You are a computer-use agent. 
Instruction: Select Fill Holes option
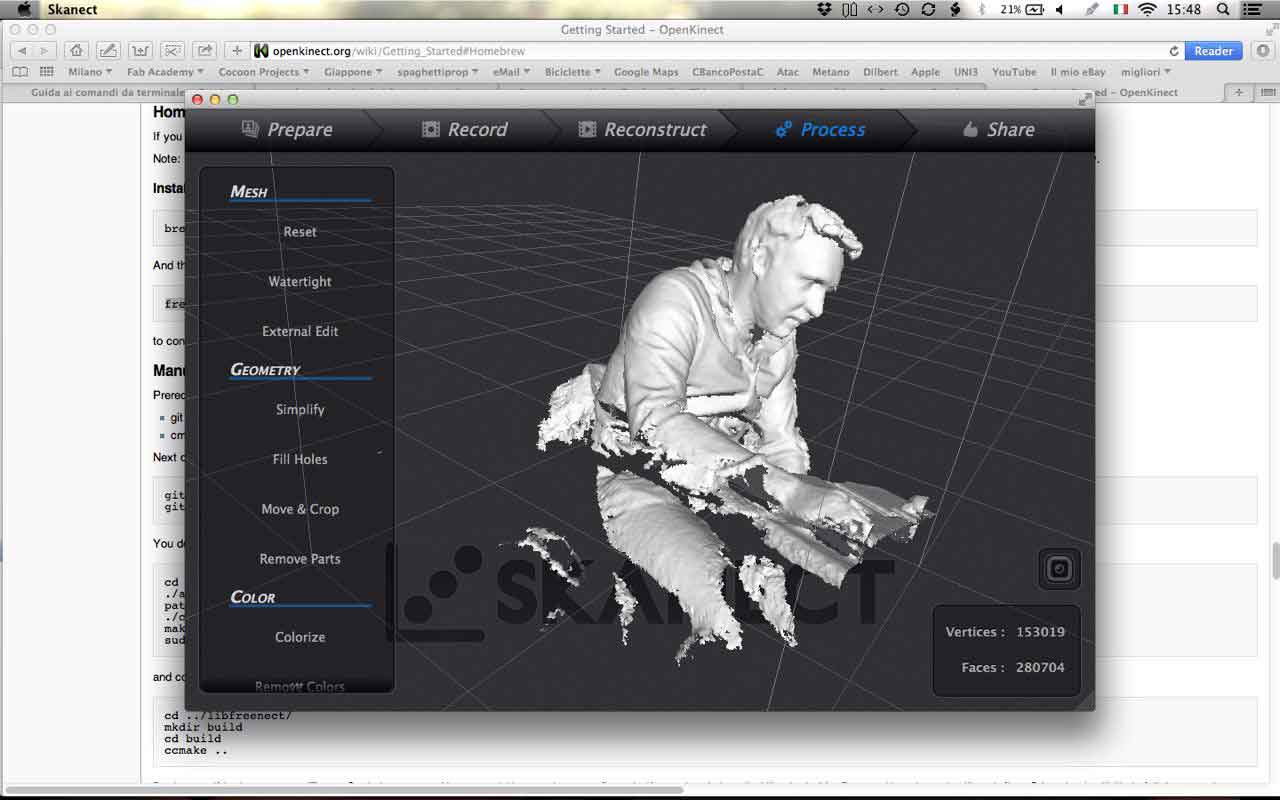click(300, 459)
